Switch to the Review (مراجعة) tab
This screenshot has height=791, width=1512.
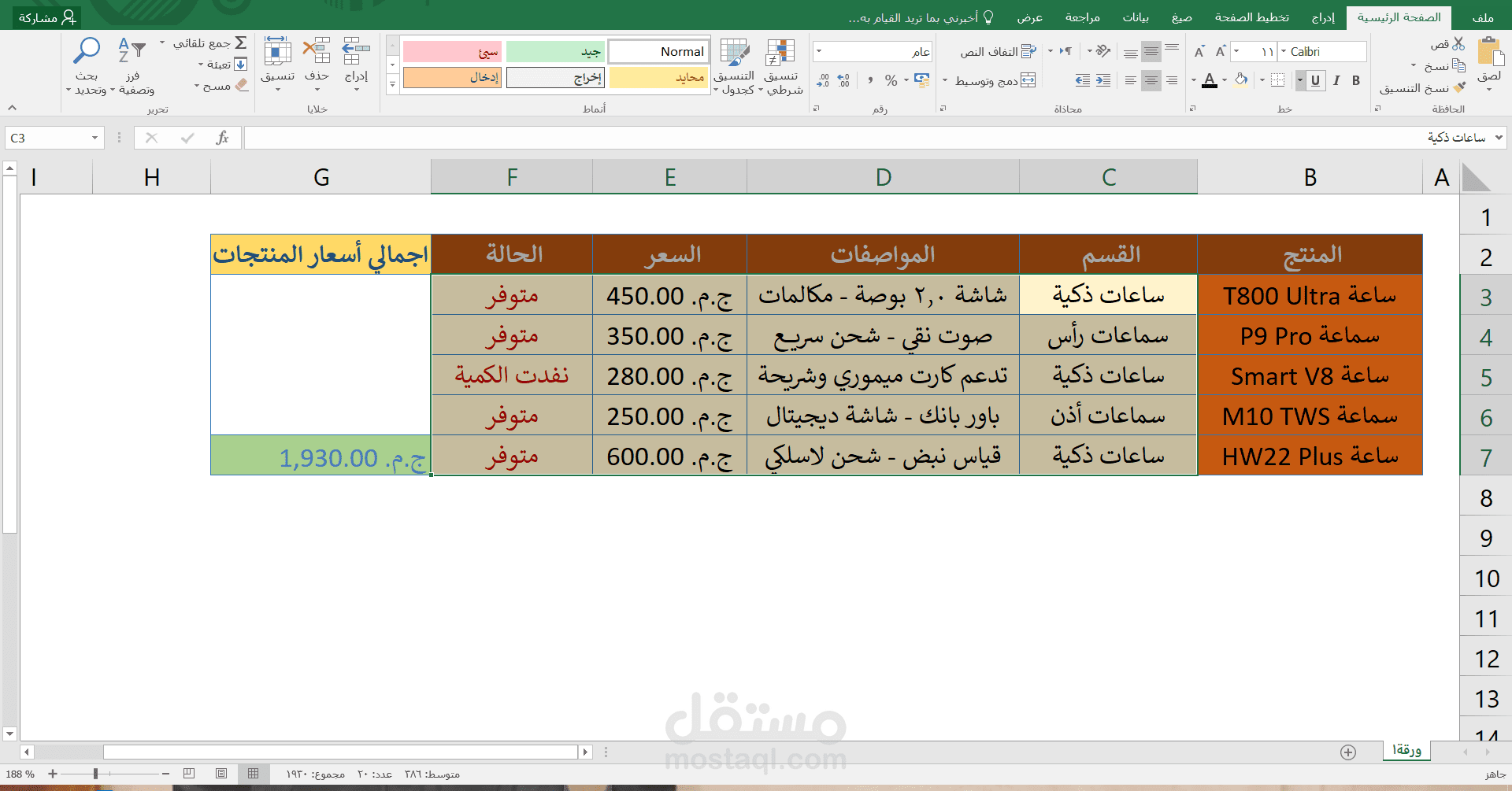[1082, 17]
